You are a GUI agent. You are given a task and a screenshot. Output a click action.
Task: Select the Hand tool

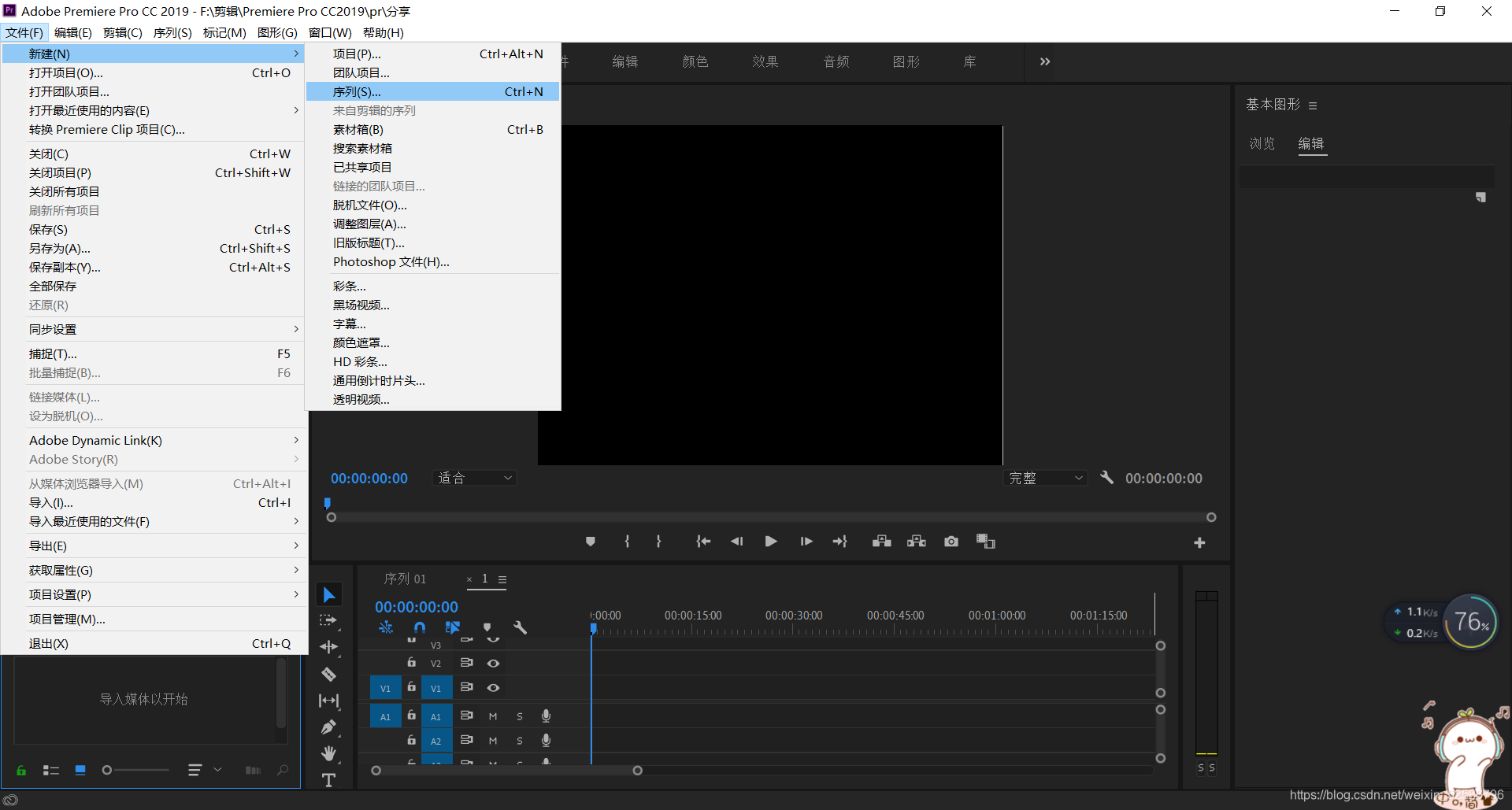point(329,753)
